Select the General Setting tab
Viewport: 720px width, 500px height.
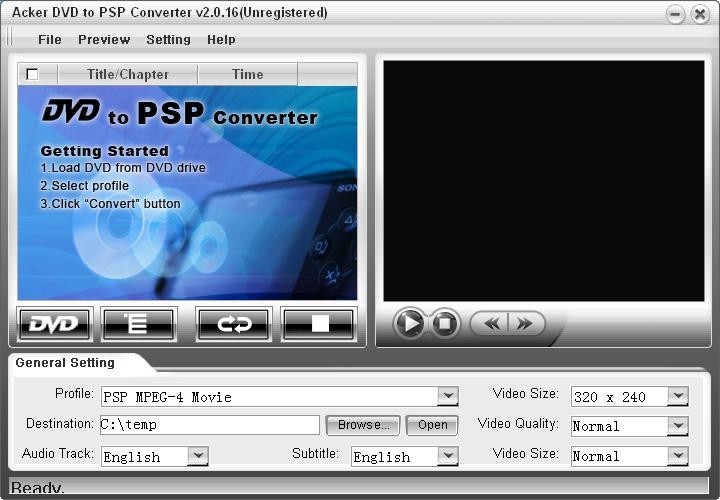pos(65,363)
